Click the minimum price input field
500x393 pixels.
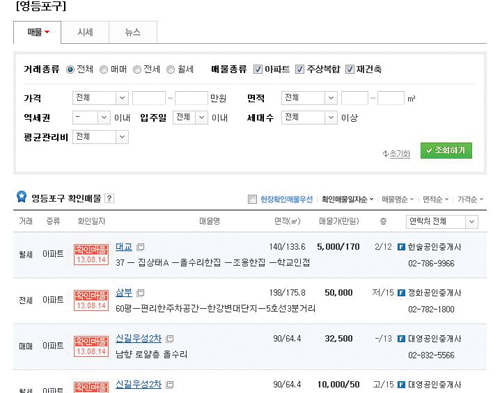(x=149, y=98)
